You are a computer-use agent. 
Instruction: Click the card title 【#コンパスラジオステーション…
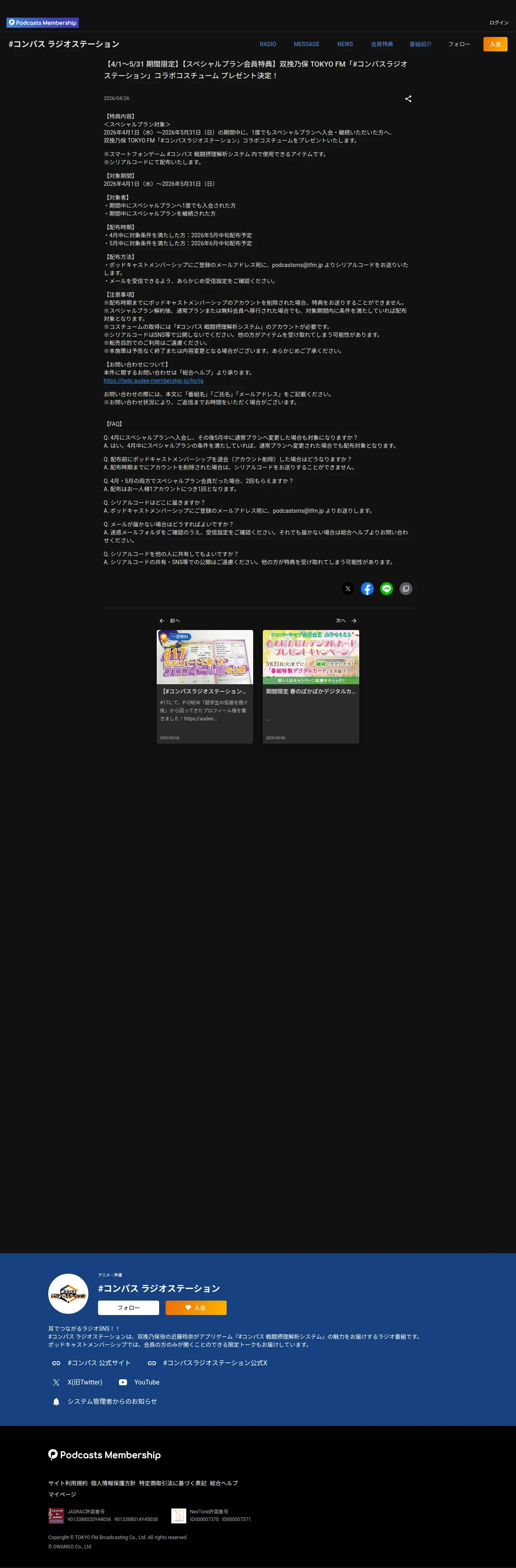tap(205, 691)
